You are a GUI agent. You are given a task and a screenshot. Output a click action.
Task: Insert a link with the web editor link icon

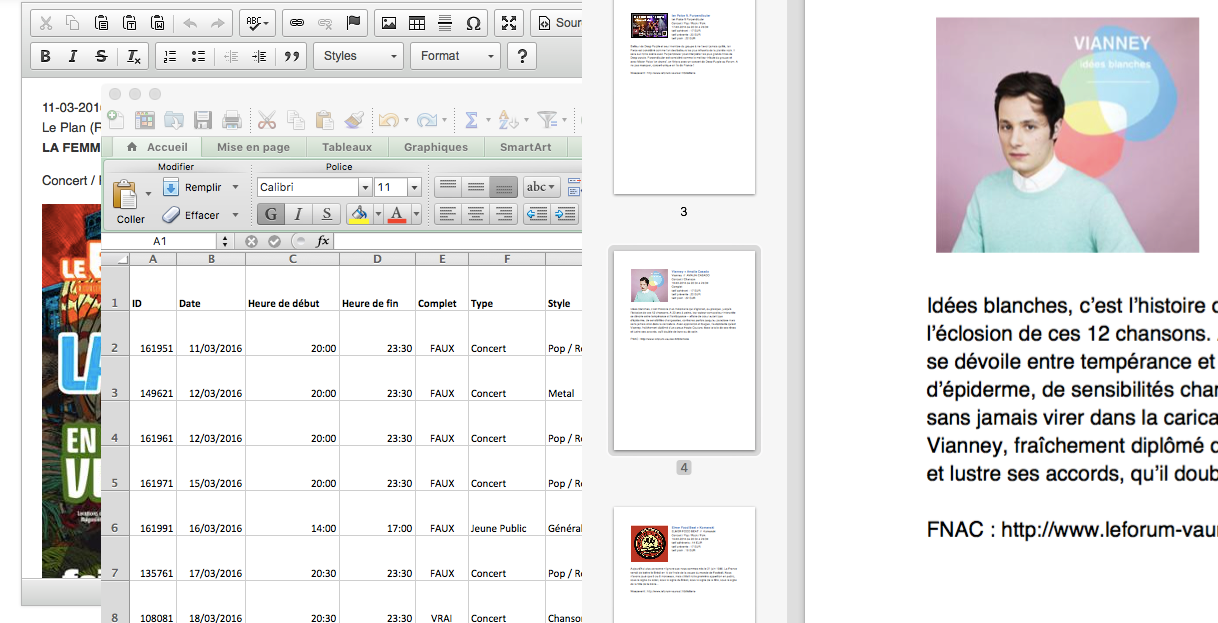tap(297, 22)
